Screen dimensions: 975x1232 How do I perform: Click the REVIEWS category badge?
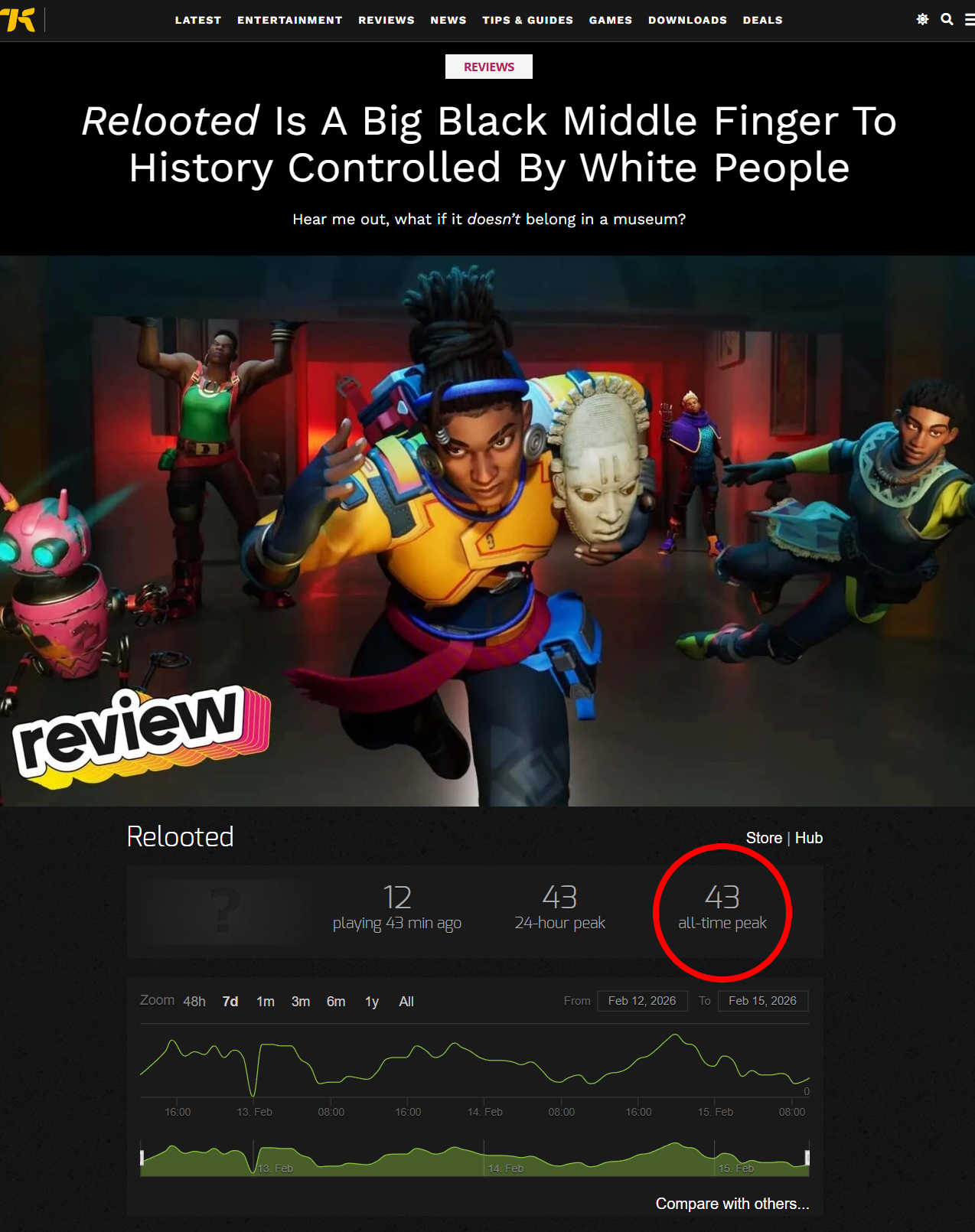click(489, 67)
